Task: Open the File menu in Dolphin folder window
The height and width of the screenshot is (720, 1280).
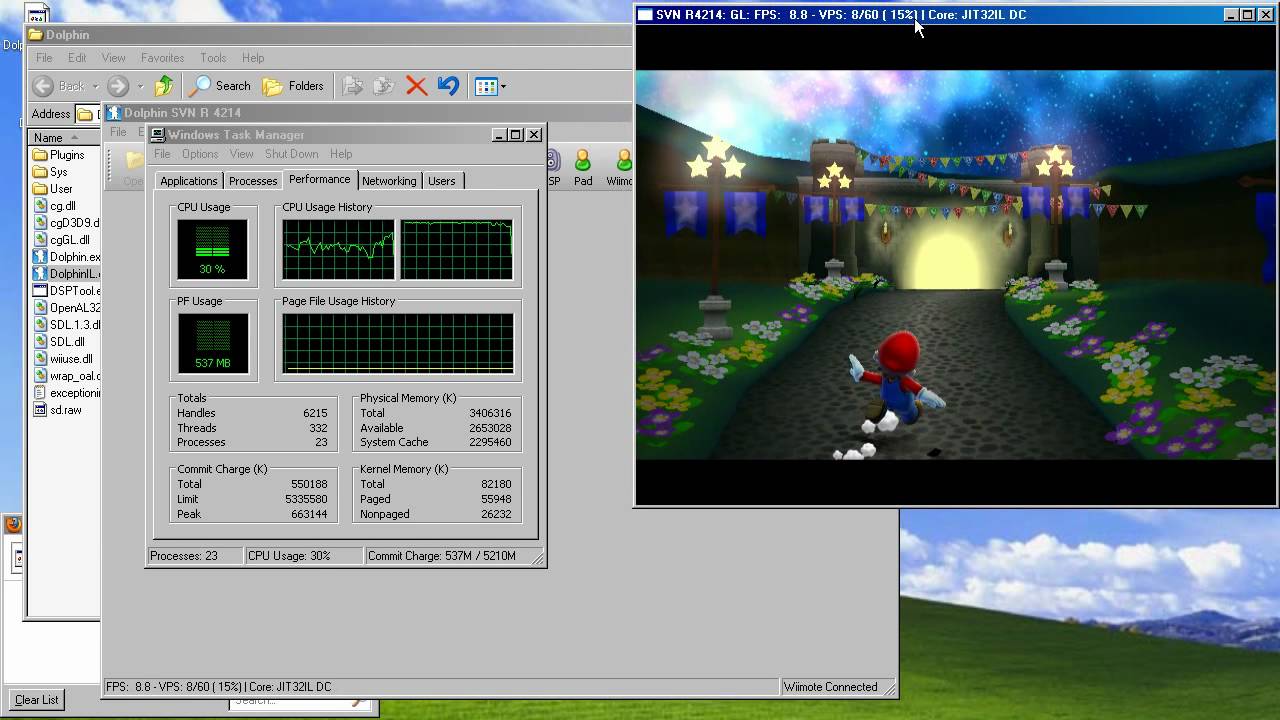Action: (44, 58)
